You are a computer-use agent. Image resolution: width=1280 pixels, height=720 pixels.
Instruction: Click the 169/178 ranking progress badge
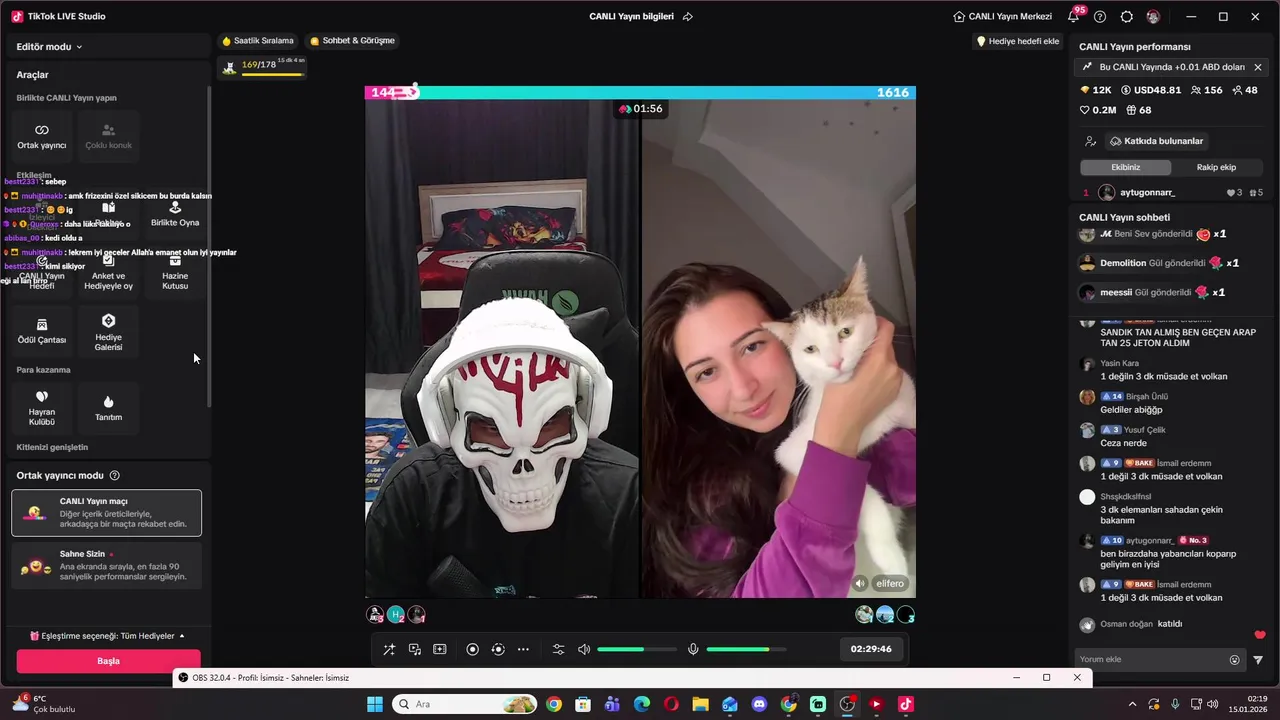click(264, 66)
